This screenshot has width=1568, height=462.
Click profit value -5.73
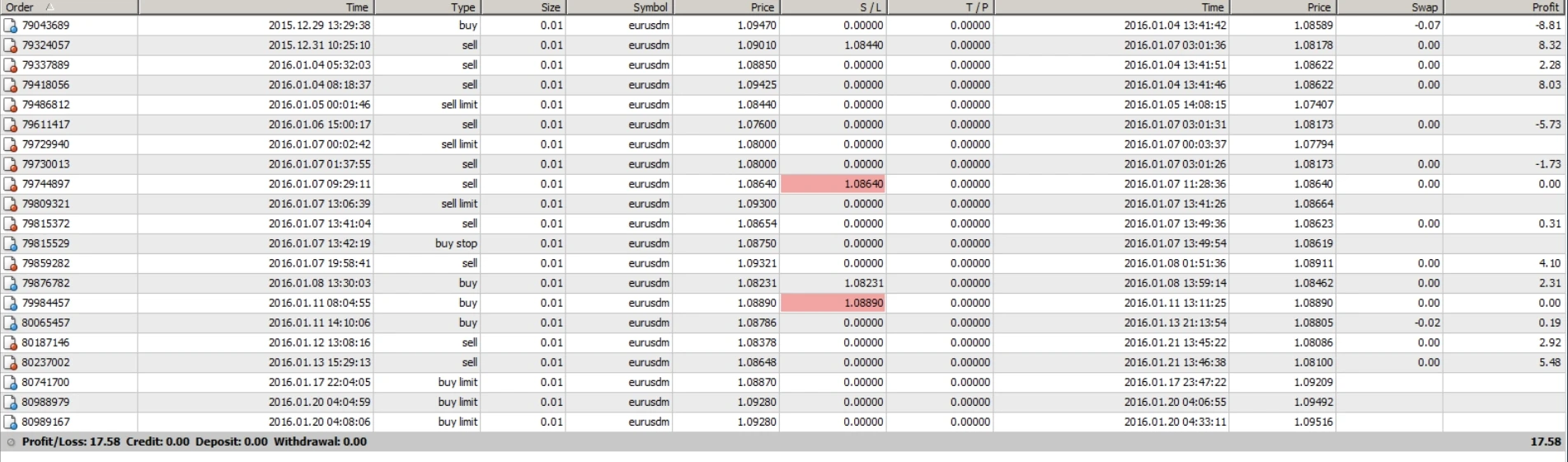1548,125
